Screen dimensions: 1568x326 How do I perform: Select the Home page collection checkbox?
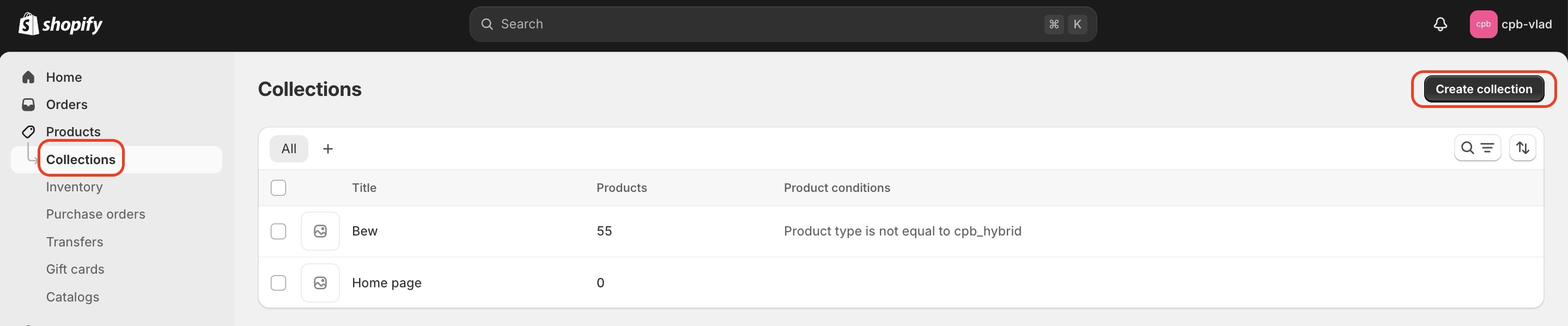[x=278, y=283]
